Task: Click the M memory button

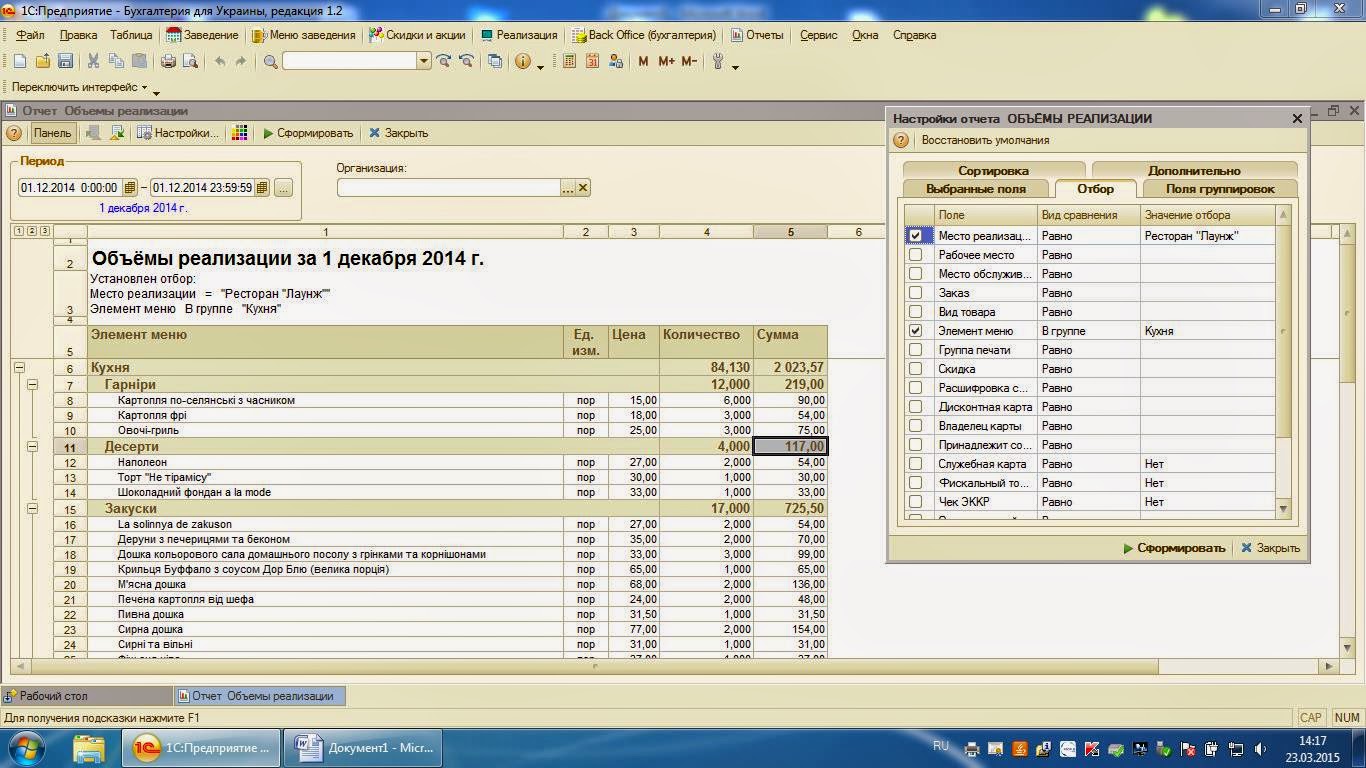Action: (x=643, y=61)
